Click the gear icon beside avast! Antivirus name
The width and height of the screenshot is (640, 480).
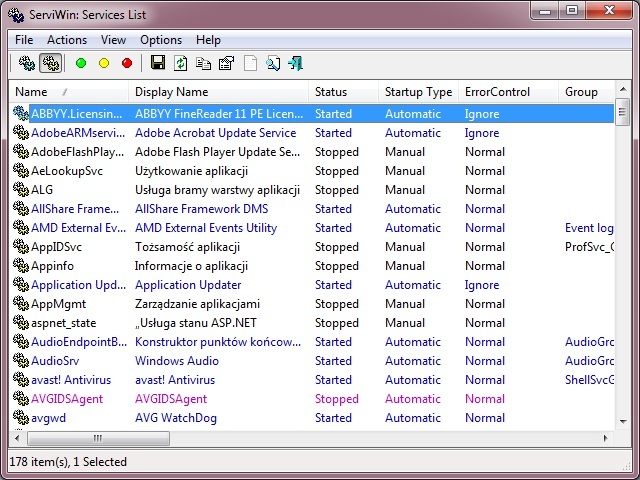pos(20,380)
